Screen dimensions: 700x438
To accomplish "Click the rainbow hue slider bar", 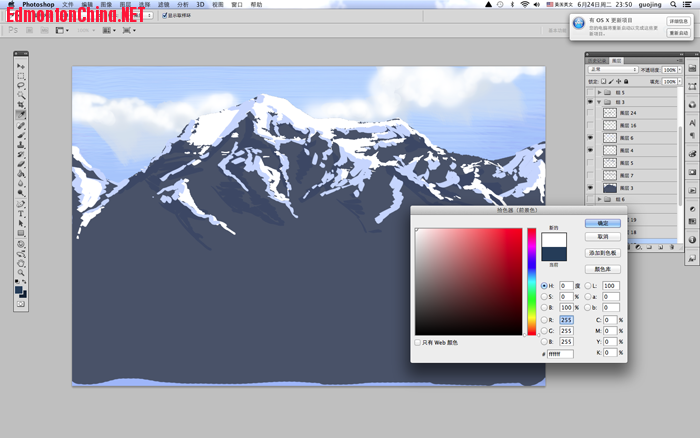I will (532, 281).
